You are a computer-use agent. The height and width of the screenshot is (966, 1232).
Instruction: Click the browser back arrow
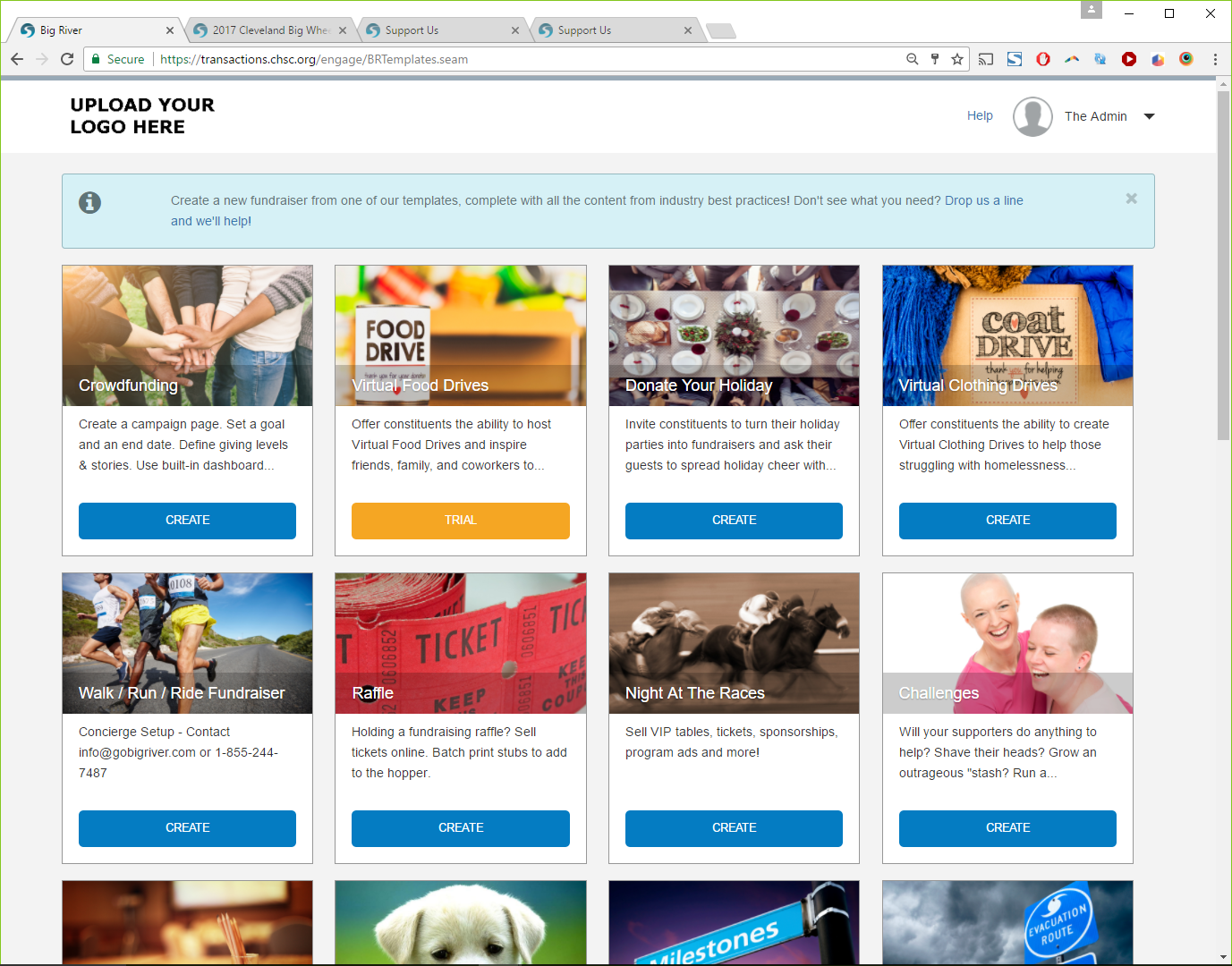pyautogui.click(x=17, y=59)
